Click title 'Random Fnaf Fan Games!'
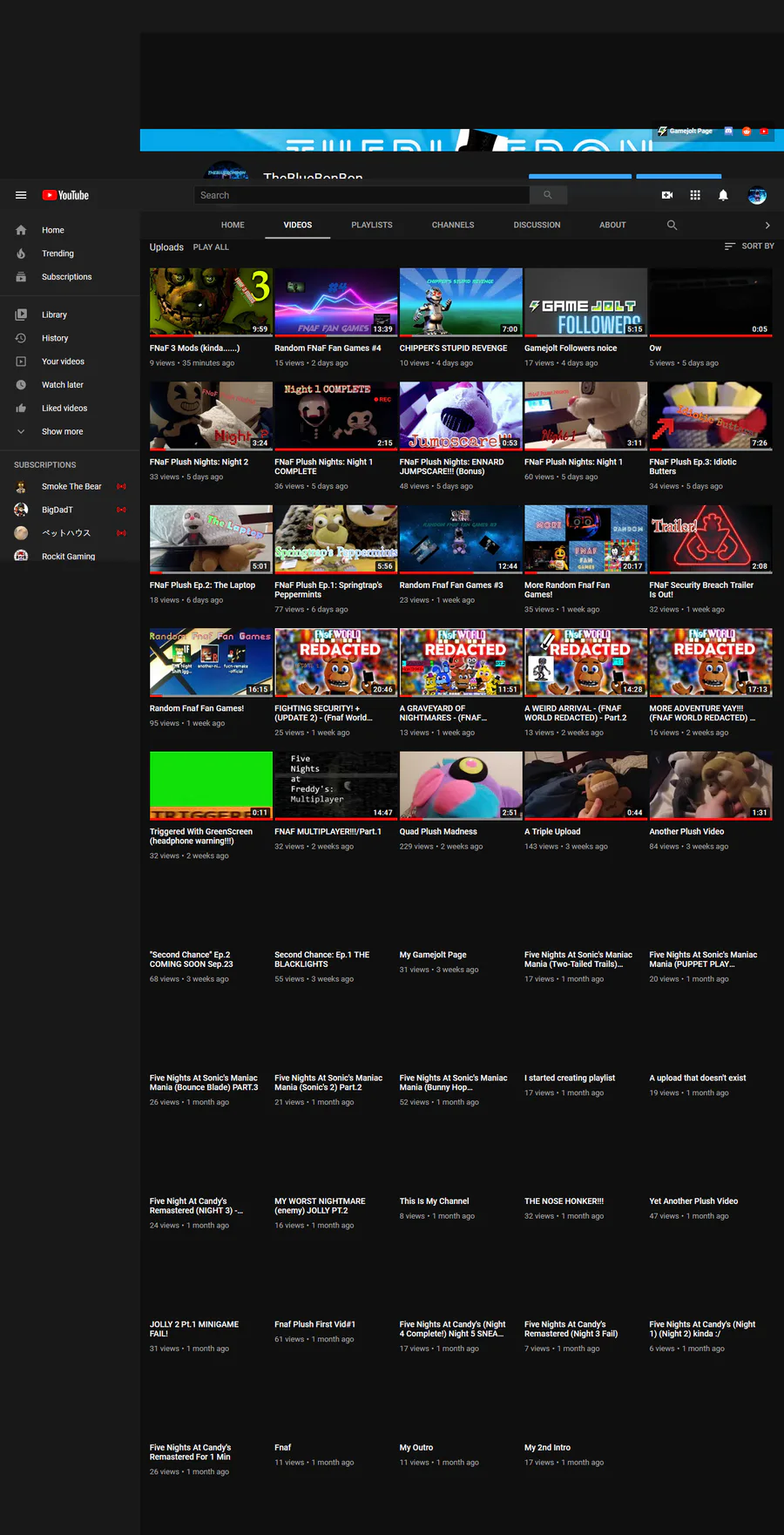 point(197,708)
